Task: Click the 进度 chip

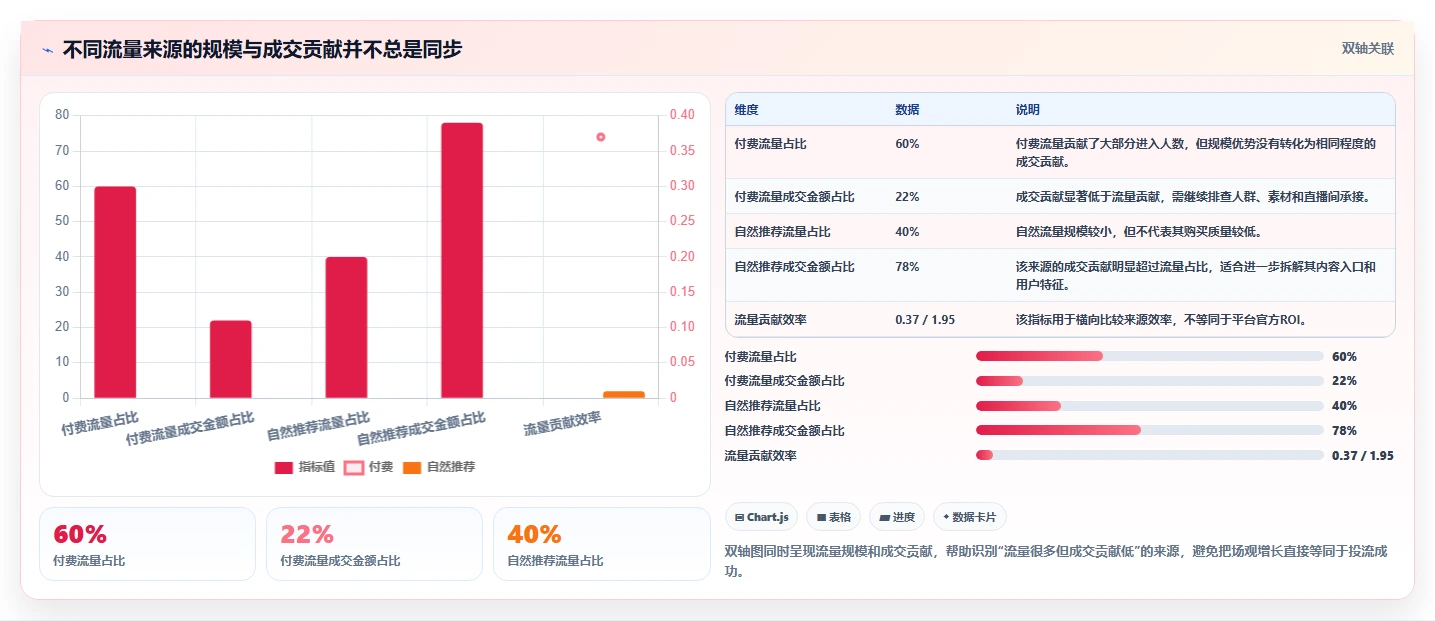Action: [897, 517]
